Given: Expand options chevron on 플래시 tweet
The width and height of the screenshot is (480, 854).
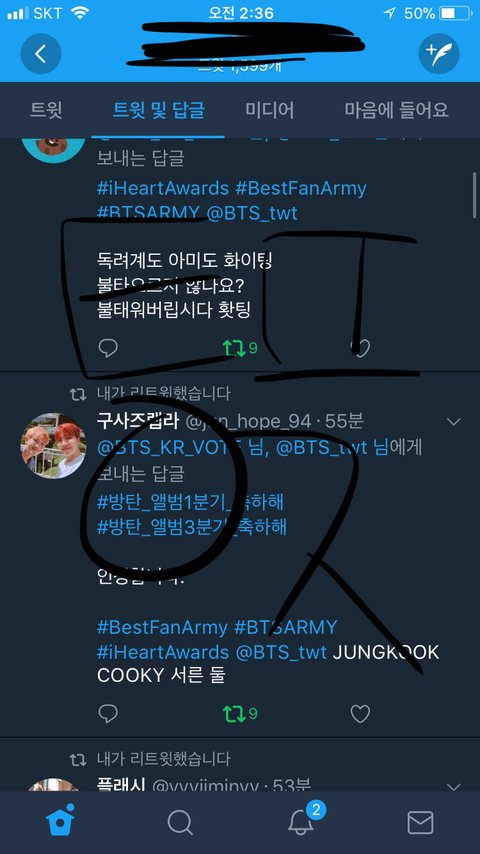Looking at the screenshot, I should tap(453, 786).
